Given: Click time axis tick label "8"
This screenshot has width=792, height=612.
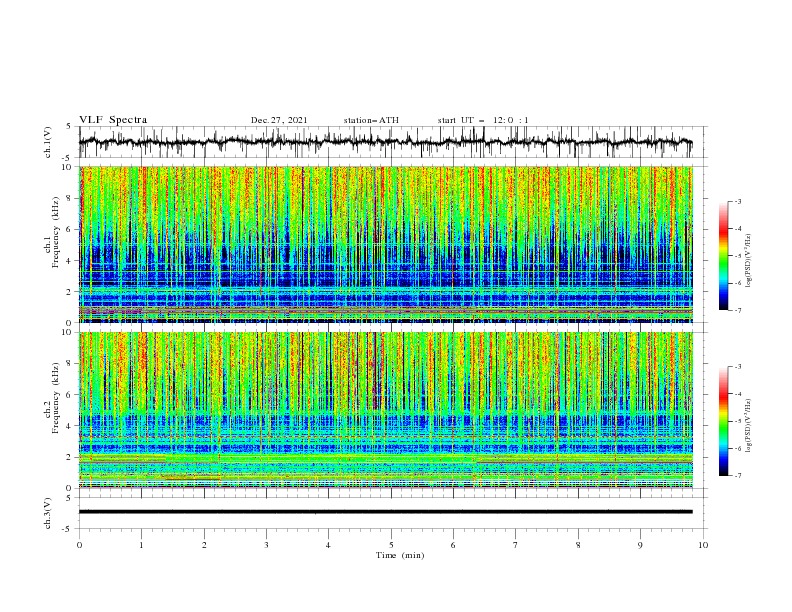Looking at the screenshot, I should coord(578,545).
